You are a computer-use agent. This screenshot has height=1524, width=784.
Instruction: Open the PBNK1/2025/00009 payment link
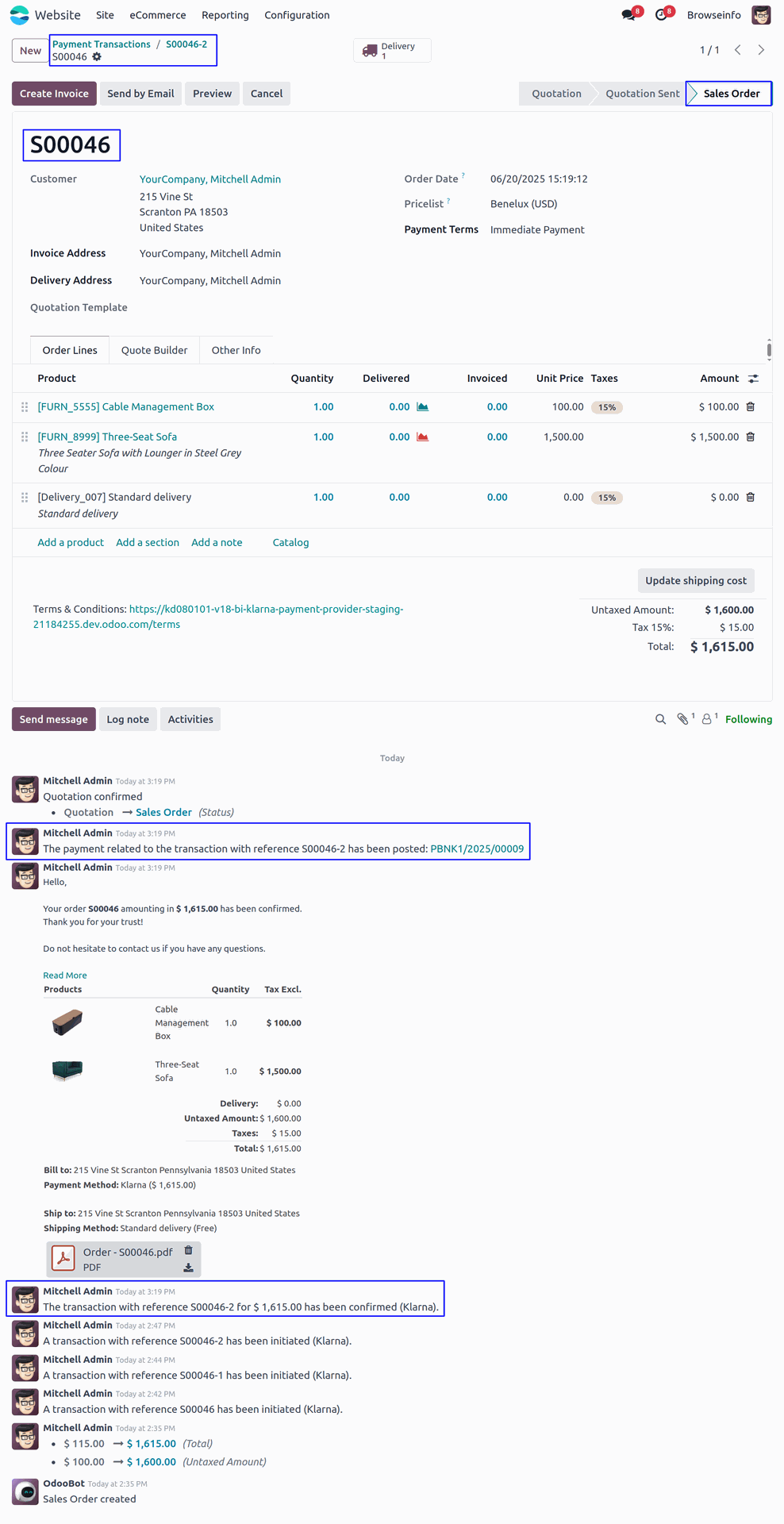pyautogui.click(x=477, y=849)
